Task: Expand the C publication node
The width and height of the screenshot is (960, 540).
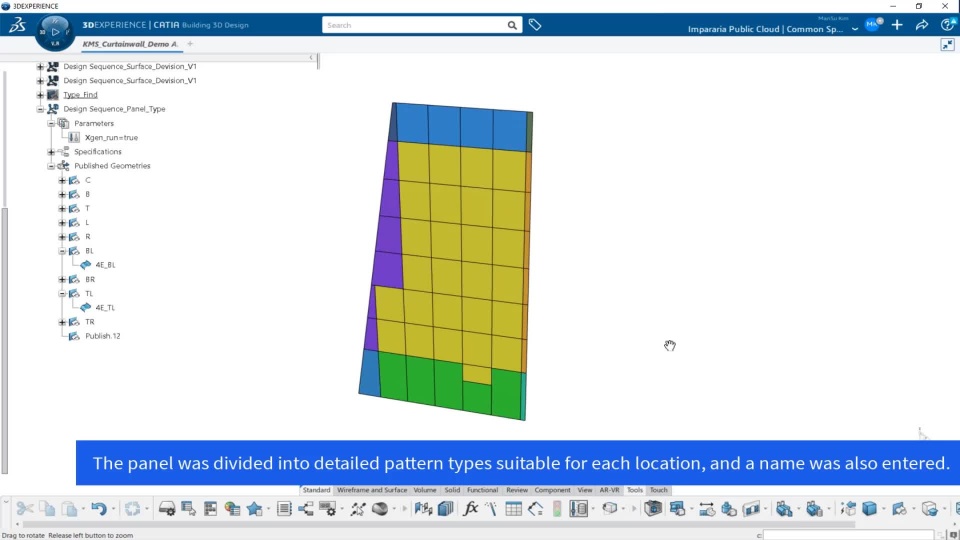Action: point(62,180)
